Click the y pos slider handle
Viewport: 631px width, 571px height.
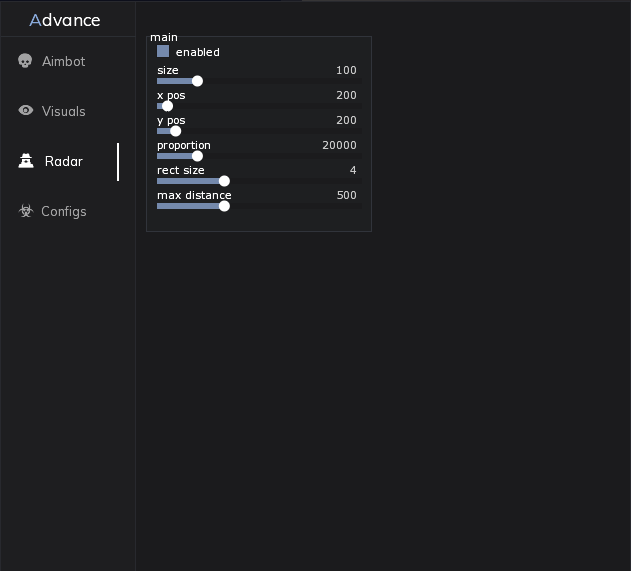coord(176,131)
